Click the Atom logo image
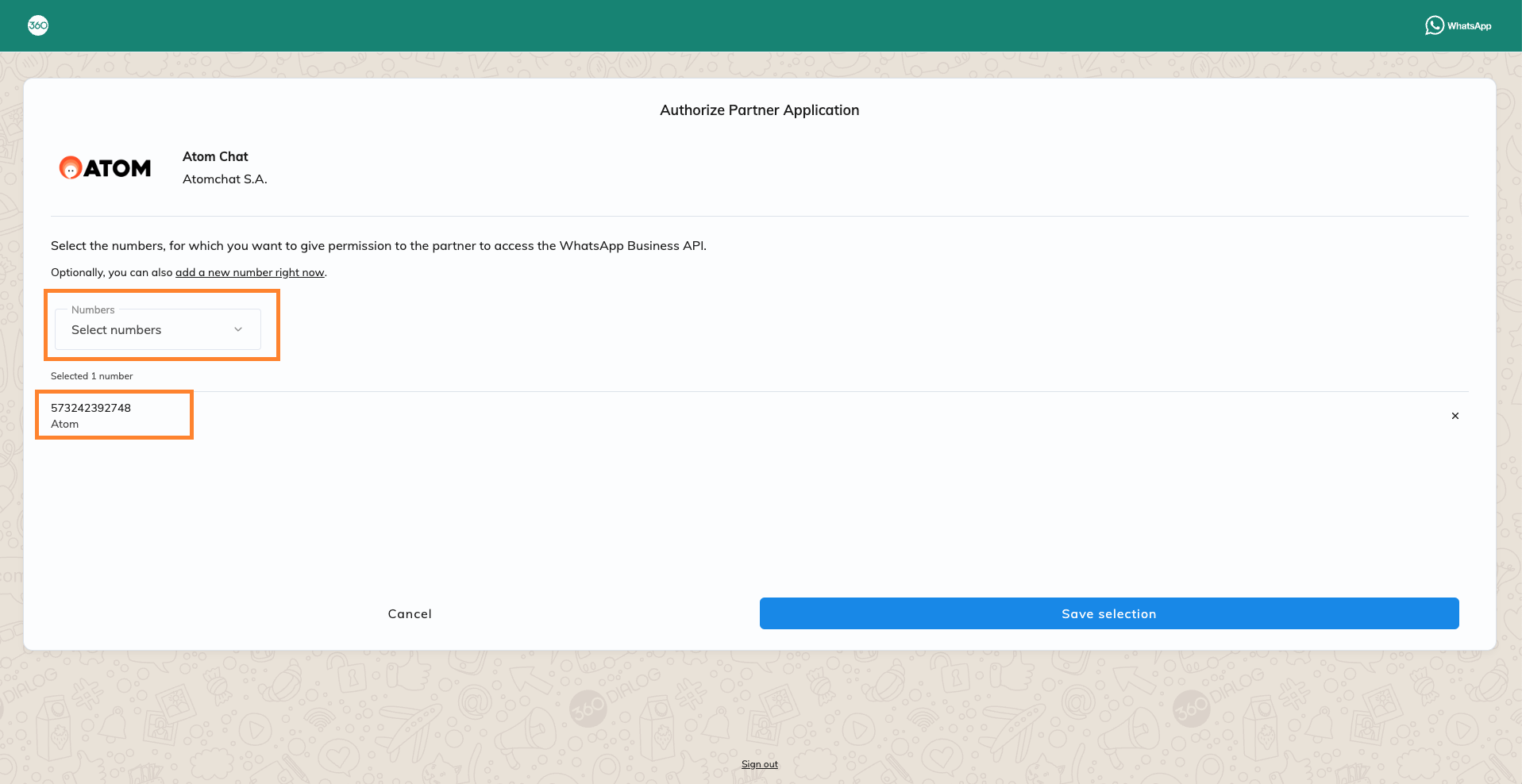The width and height of the screenshot is (1522, 784). [105, 167]
